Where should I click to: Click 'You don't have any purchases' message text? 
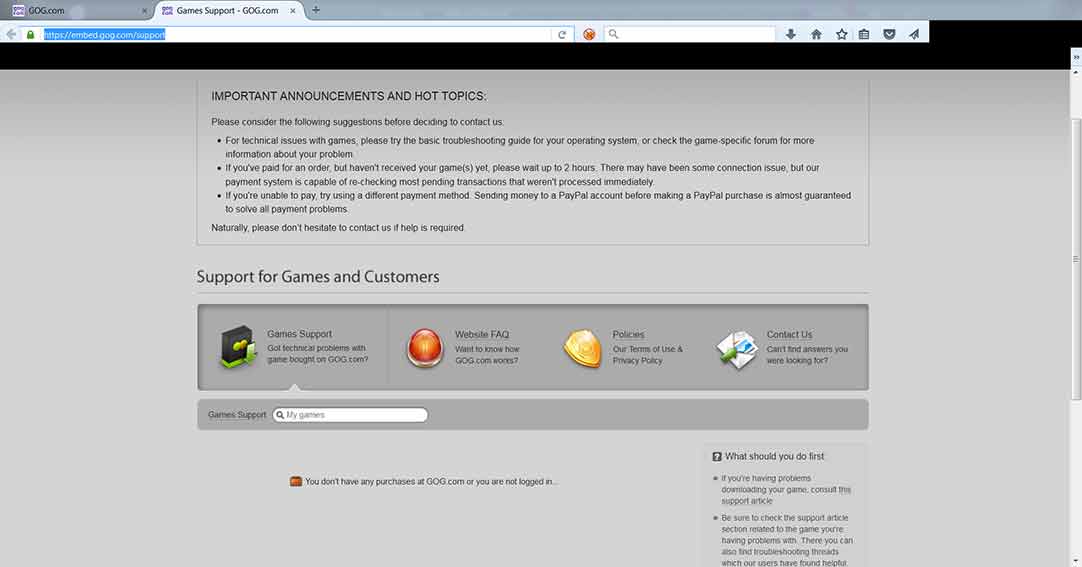click(x=431, y=481)
